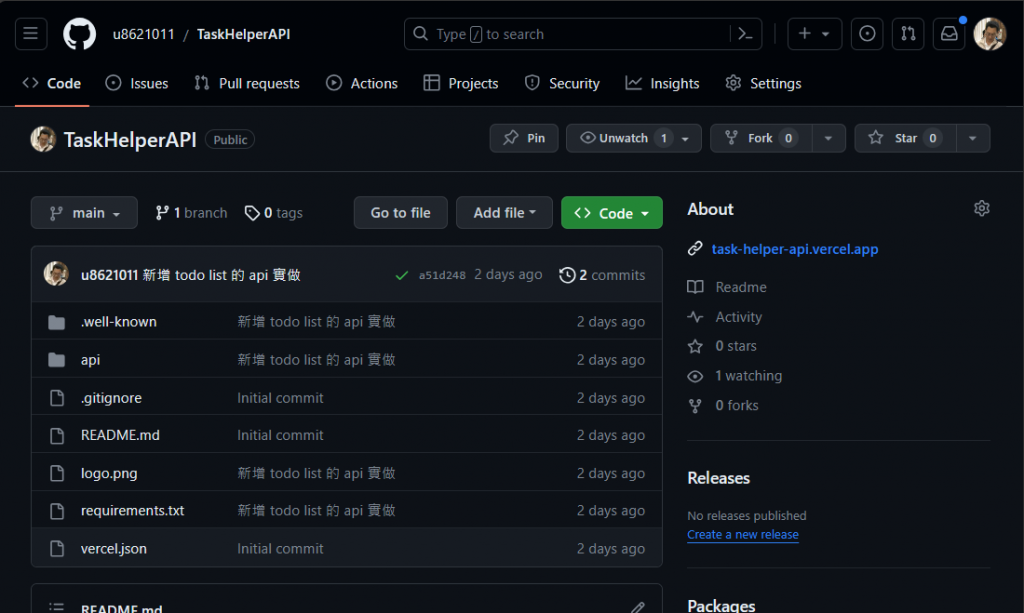Open the 1 watching link

[748, 376]
